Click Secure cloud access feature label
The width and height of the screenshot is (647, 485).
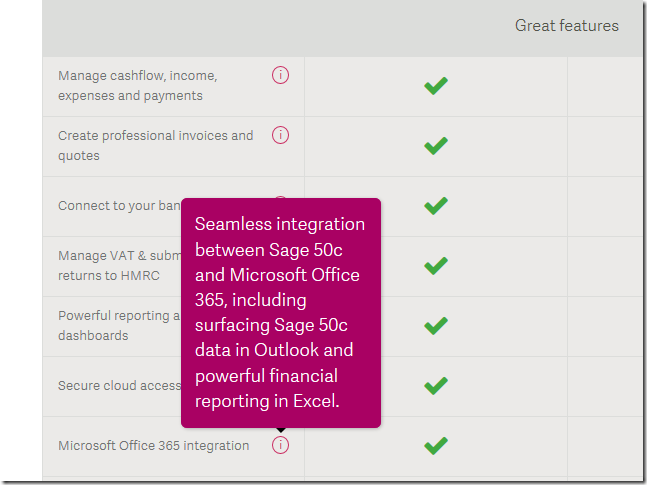tap(119, 386)
